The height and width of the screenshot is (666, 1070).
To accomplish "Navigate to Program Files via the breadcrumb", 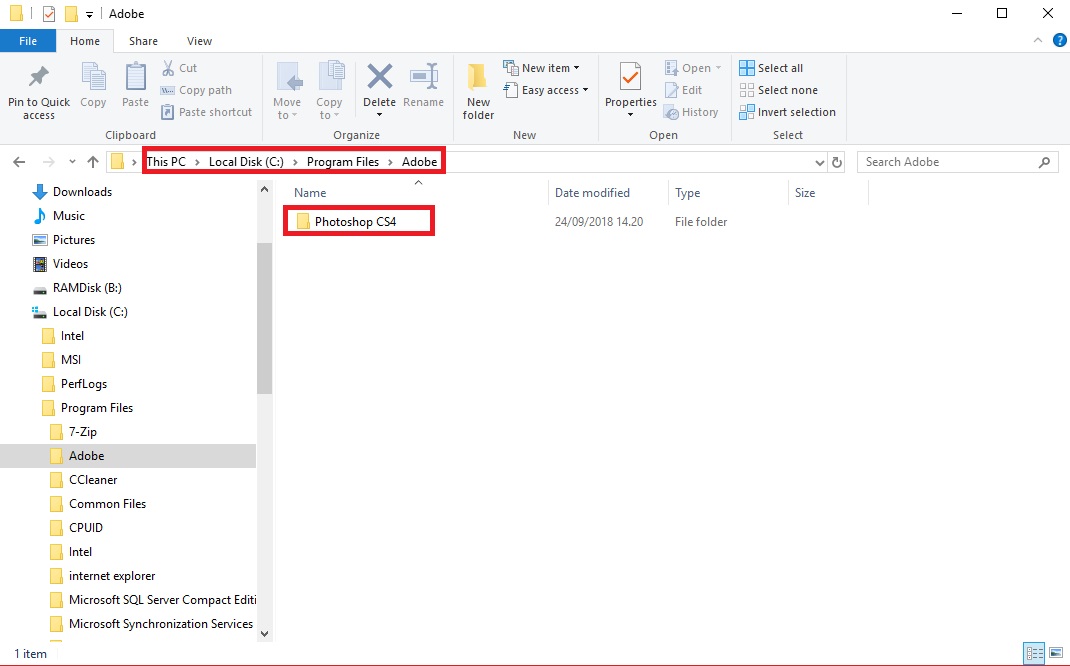I will (345, 161).
